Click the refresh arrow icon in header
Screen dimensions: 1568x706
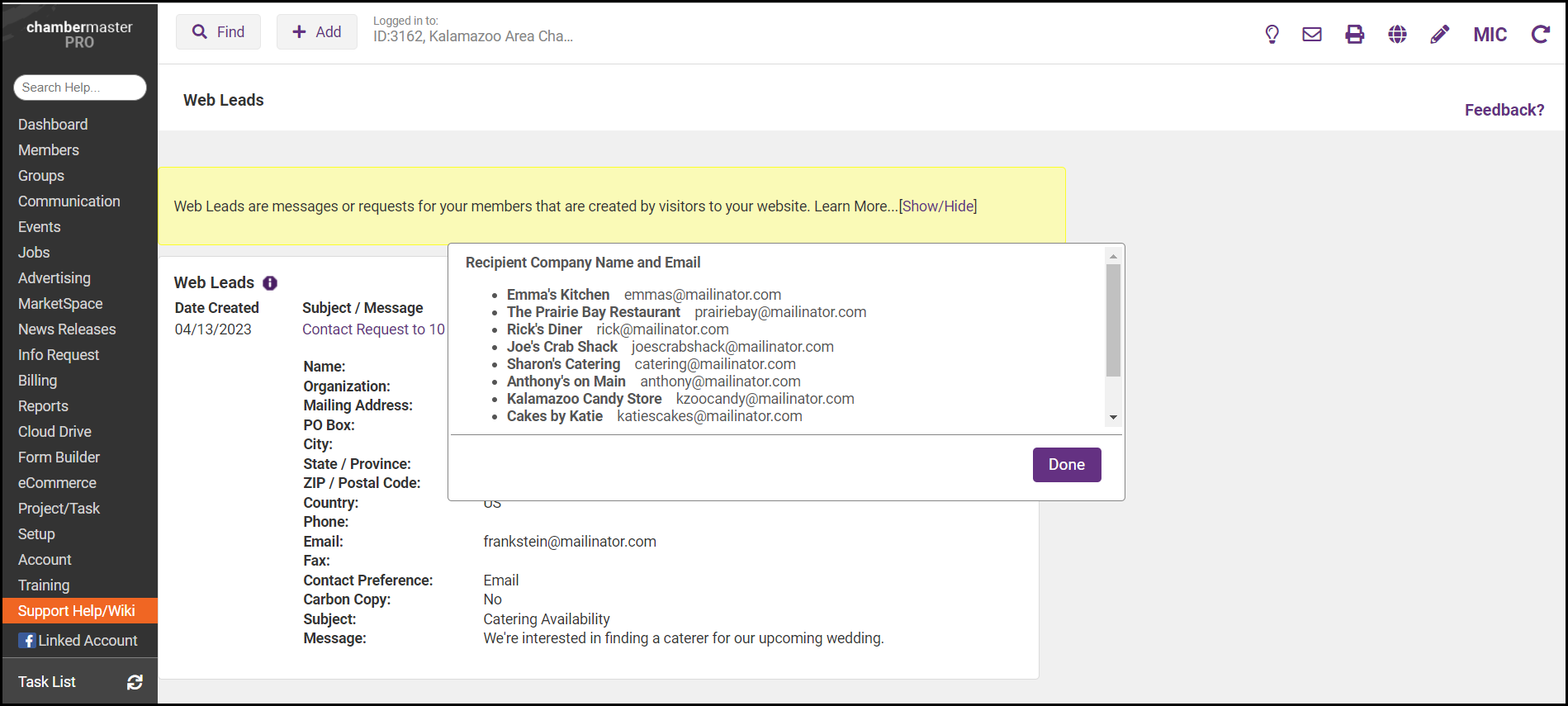tap(1540, 34)
